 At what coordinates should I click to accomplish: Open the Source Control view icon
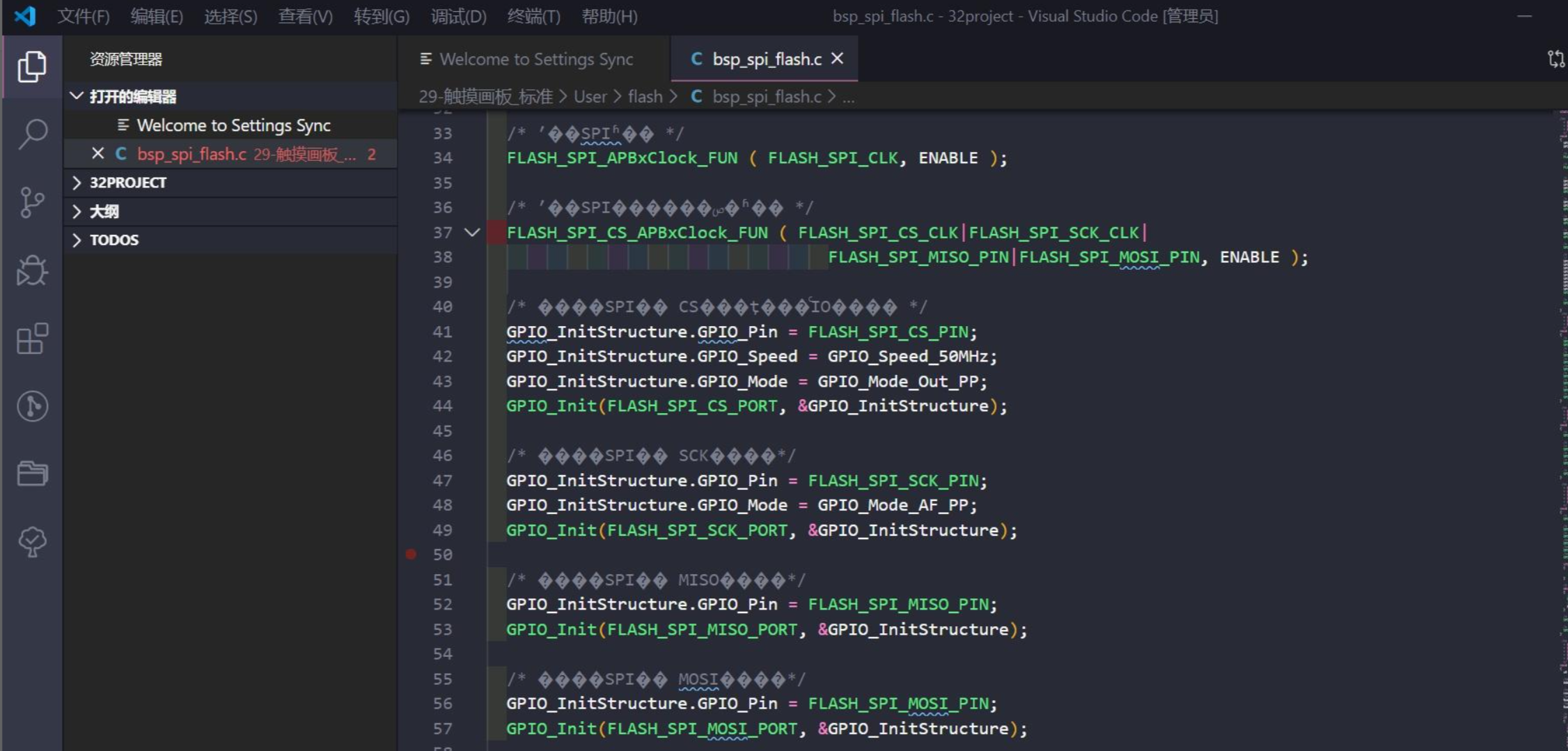click(x=32, y=203)
